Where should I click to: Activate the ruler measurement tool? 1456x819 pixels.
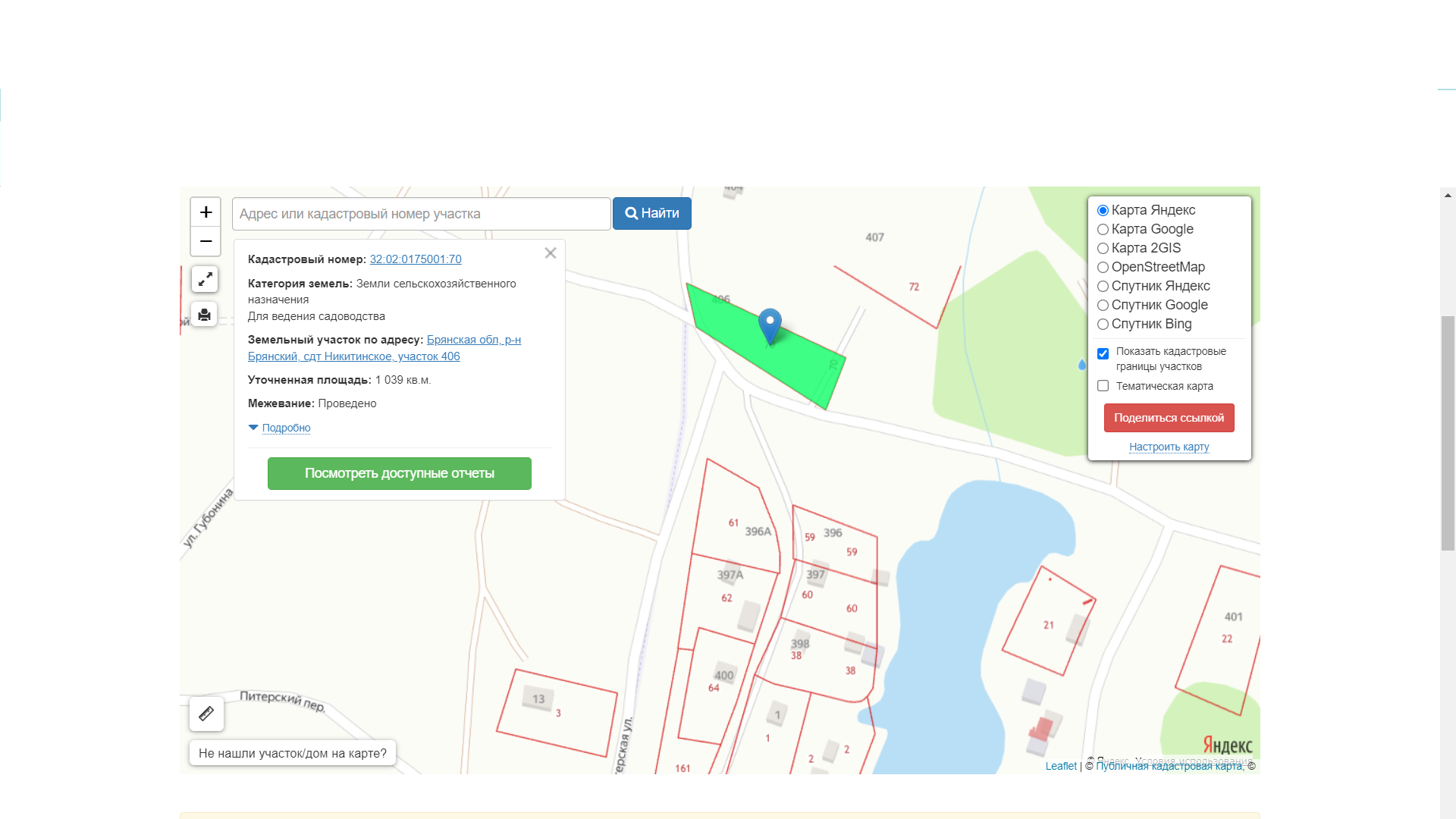206,714
